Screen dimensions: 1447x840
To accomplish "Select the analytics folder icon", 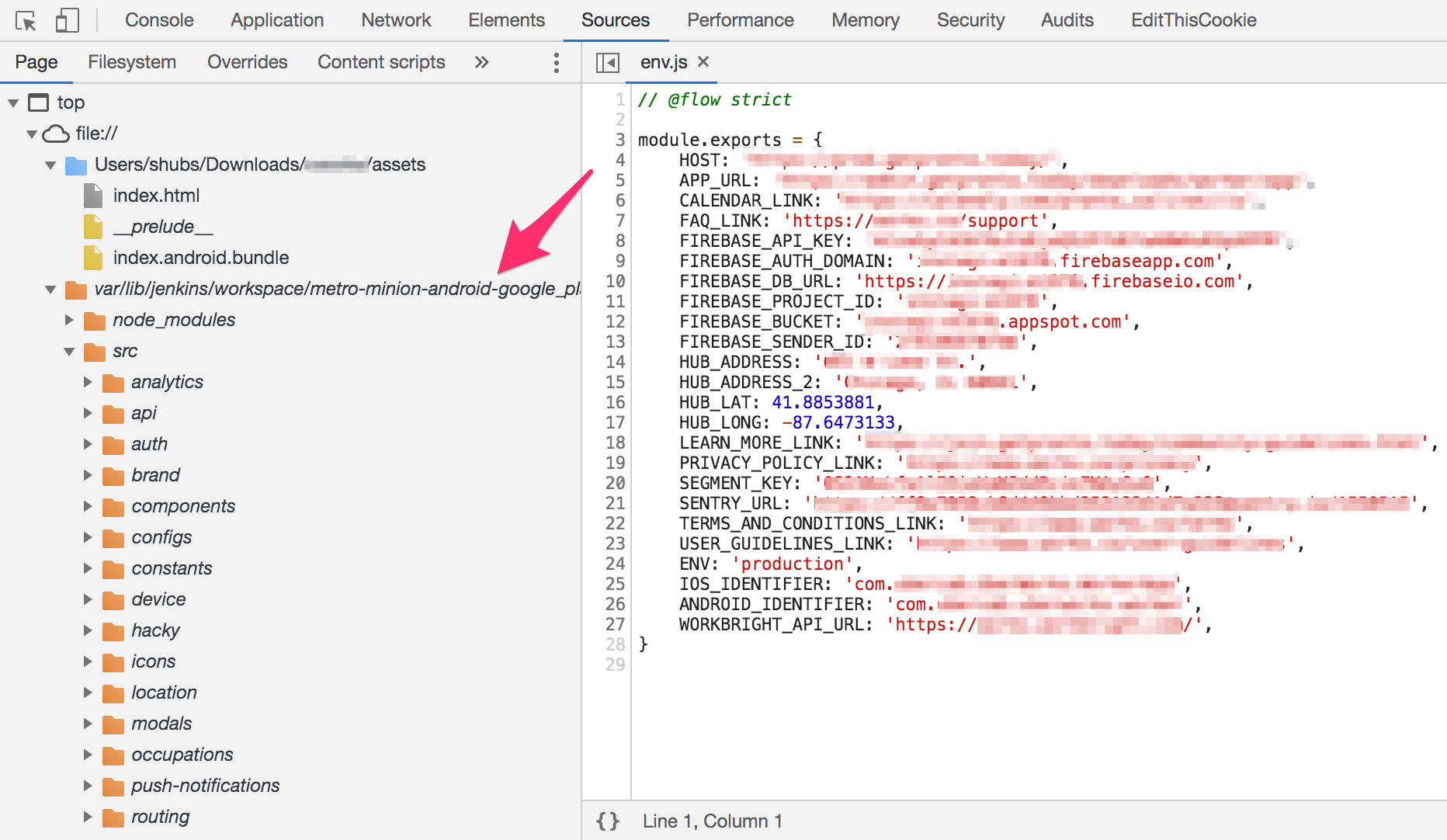I will click(x=113, y=383).
